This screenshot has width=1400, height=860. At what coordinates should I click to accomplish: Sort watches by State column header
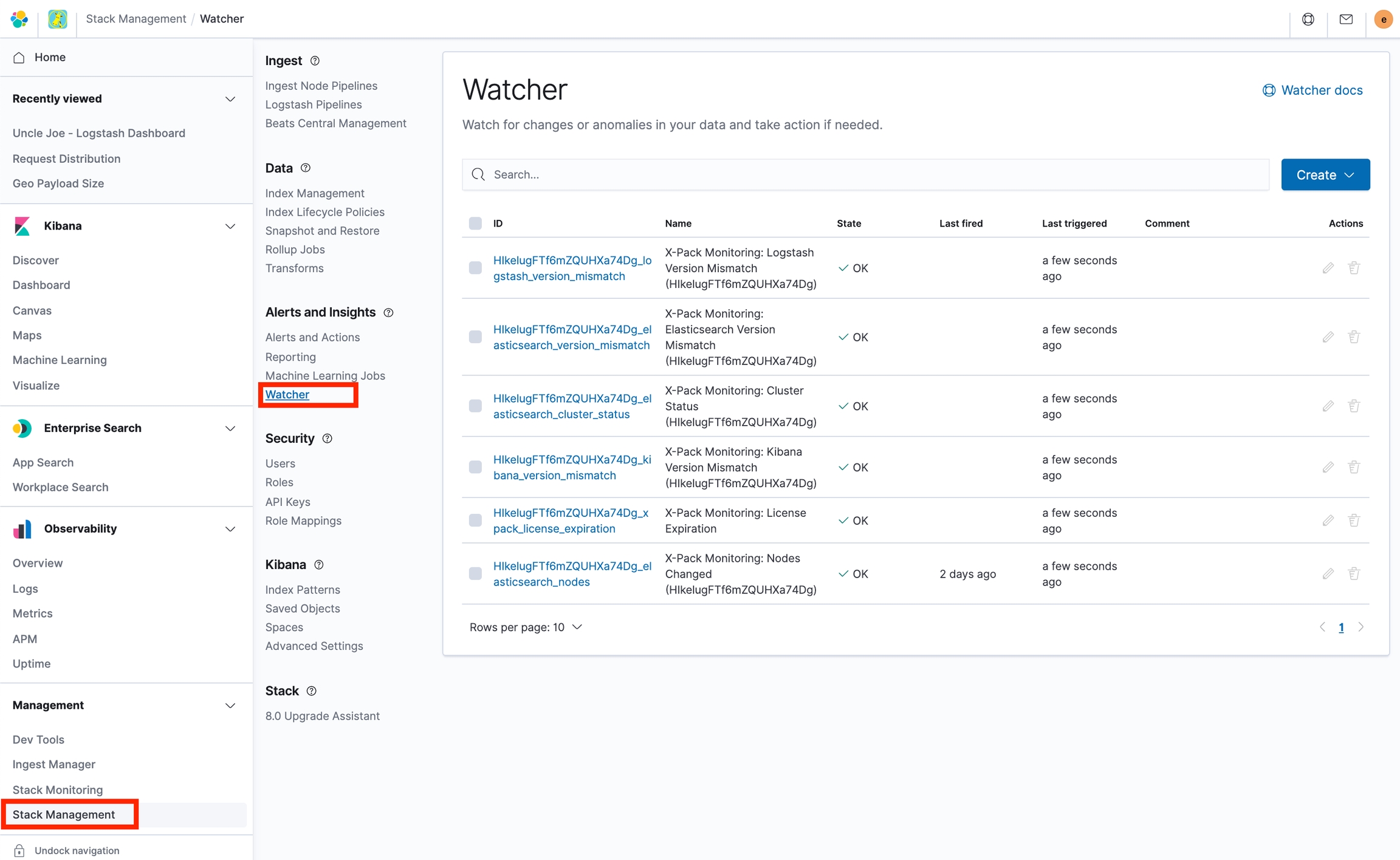(x=849, y=224)
